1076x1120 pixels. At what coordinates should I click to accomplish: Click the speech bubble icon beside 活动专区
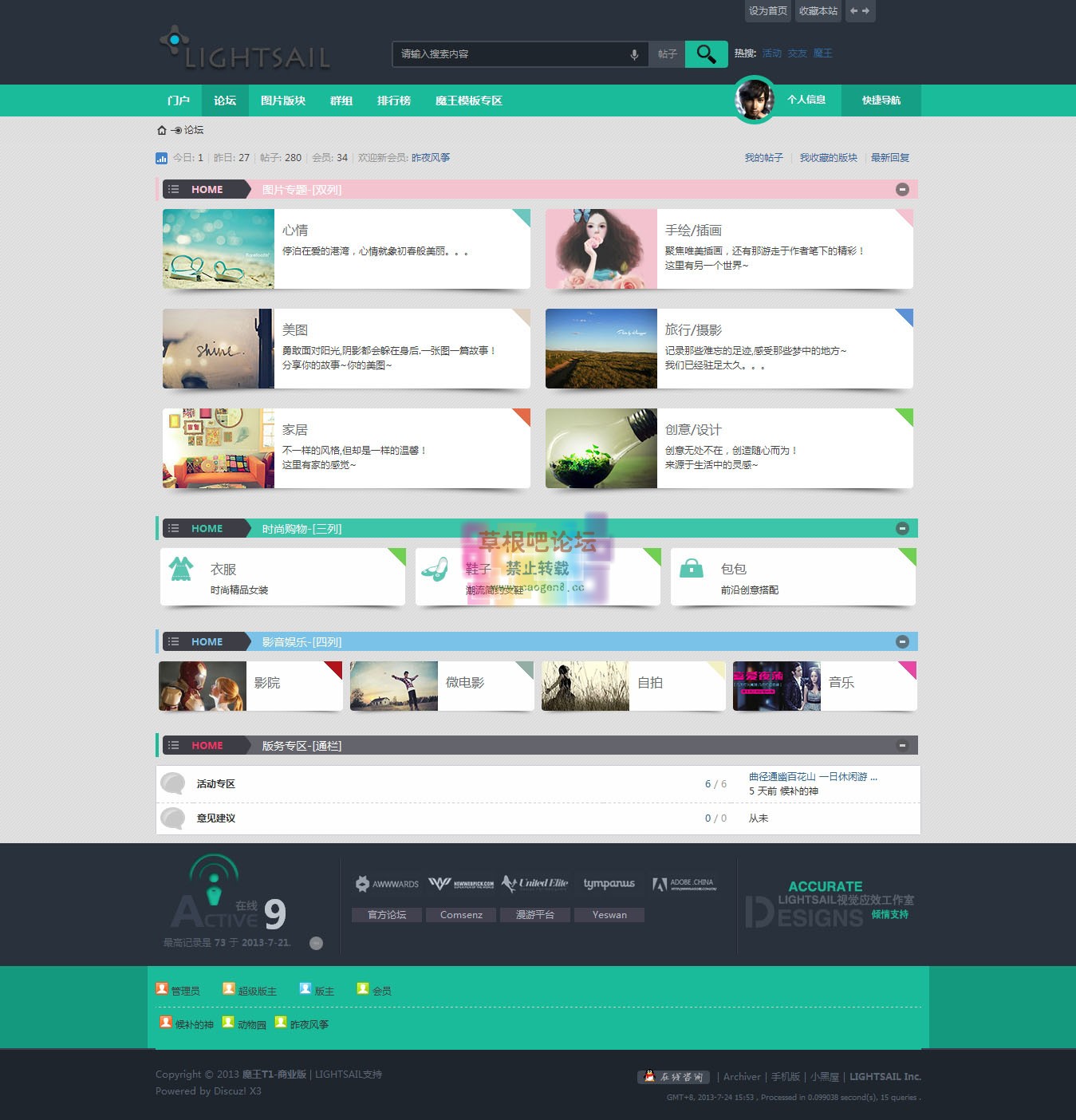click(x=172, y=783)
